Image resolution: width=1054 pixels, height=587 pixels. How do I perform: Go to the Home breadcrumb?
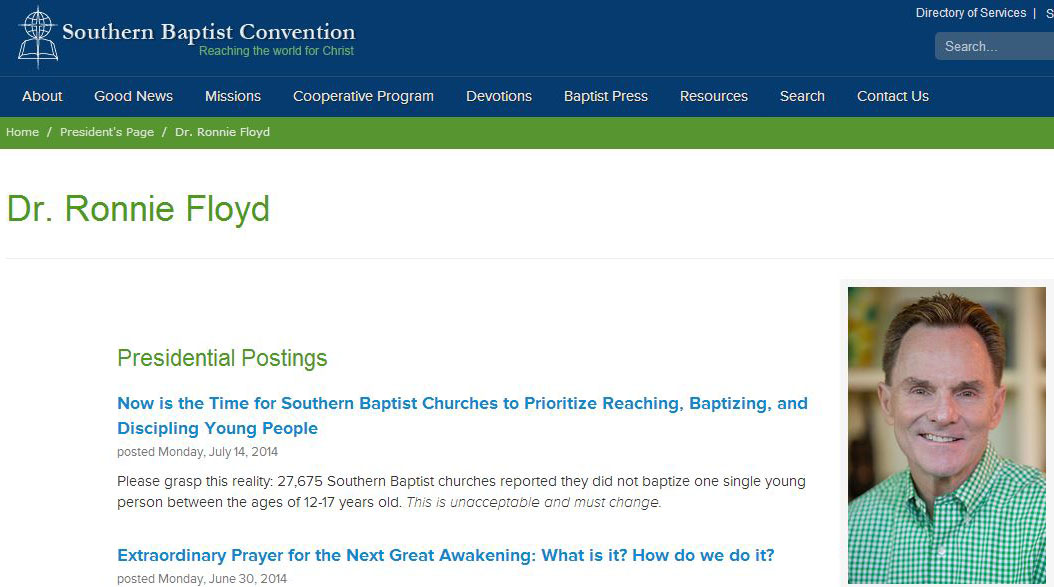click(x=22, y=132)
